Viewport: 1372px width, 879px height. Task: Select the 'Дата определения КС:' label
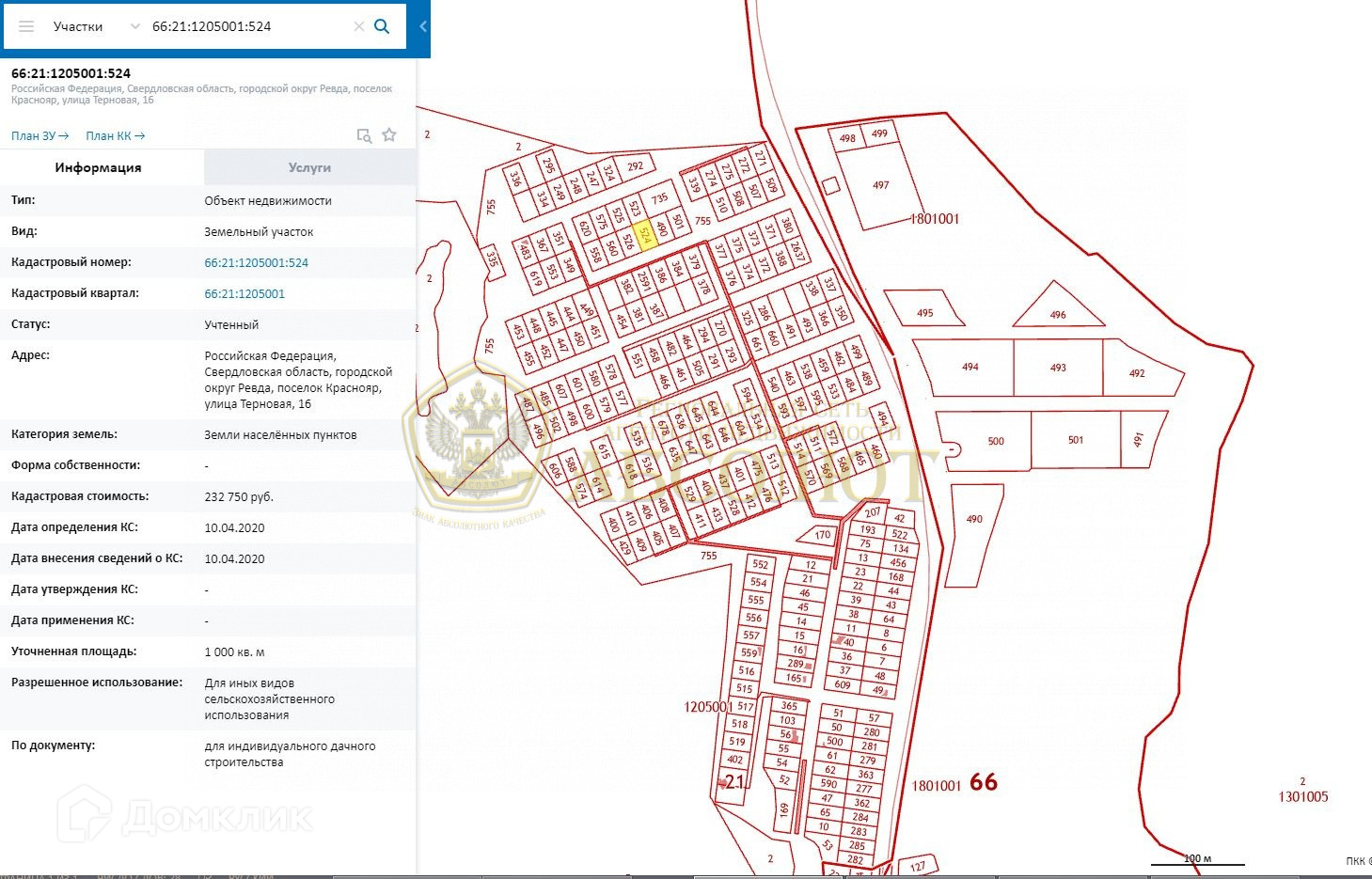74,527
